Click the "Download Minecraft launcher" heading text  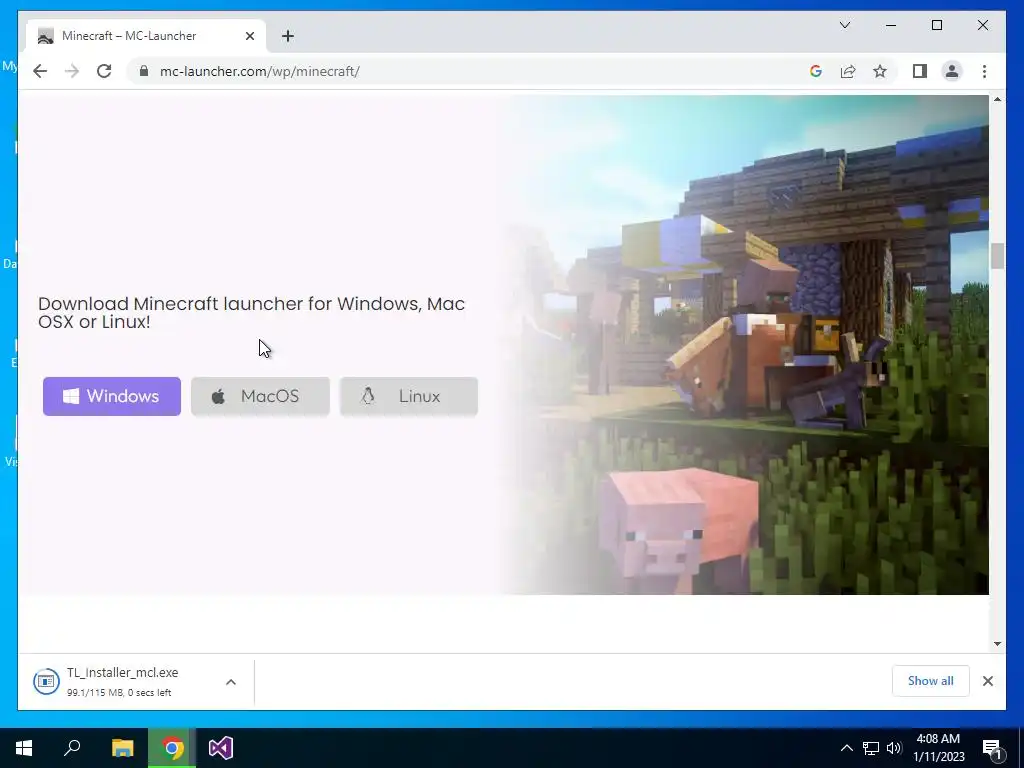[x=251, y=313]
